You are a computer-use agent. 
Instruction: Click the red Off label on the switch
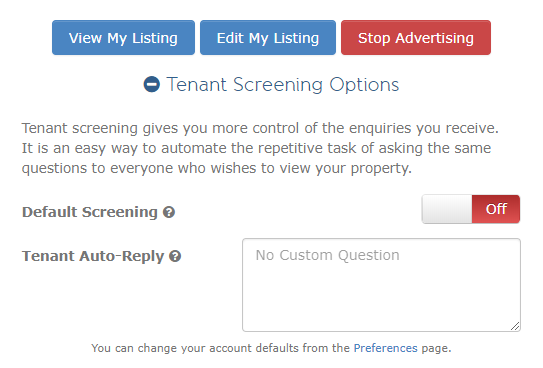[496, 209]
